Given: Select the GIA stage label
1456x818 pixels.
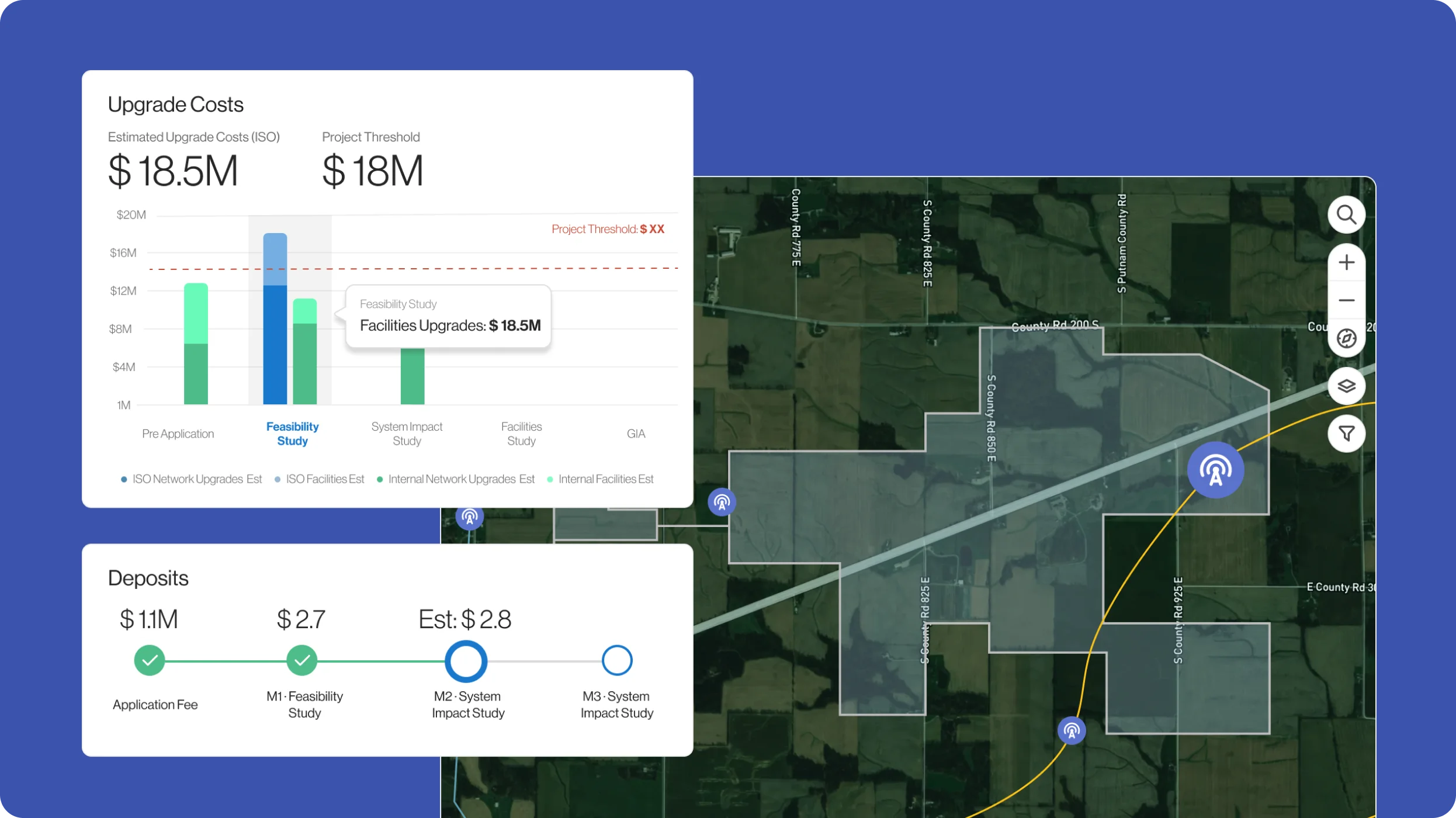Looking at the screenshot, I should point(636,434).
